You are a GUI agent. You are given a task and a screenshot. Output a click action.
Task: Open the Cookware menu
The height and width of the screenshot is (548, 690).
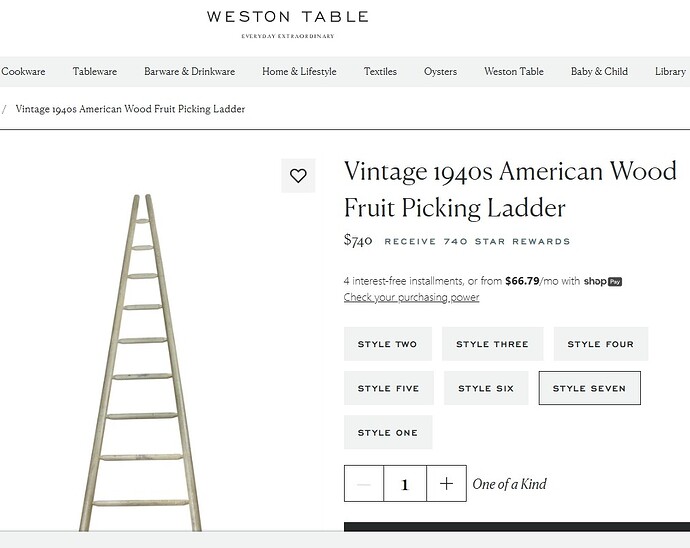[x=23, y=72]
